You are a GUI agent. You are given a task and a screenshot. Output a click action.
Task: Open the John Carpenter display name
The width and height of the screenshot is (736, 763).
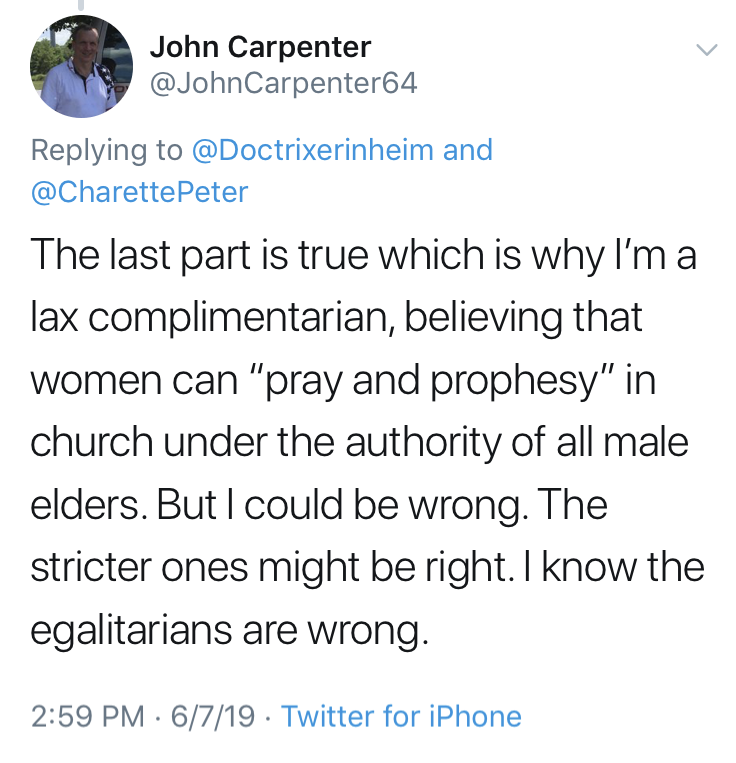pyautogui.click(x=260, y=47)
